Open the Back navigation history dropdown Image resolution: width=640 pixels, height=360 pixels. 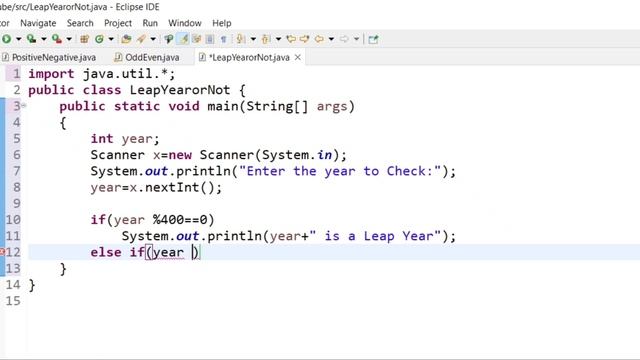point(331,39)
